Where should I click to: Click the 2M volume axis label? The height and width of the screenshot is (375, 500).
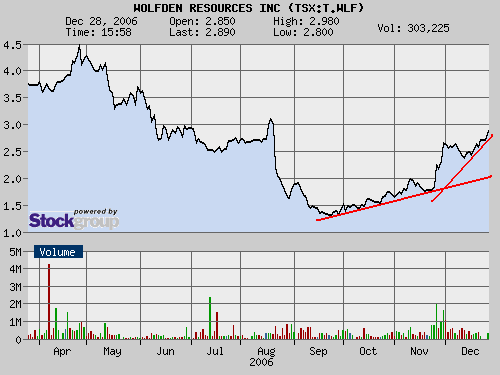(x=15, y=304)
